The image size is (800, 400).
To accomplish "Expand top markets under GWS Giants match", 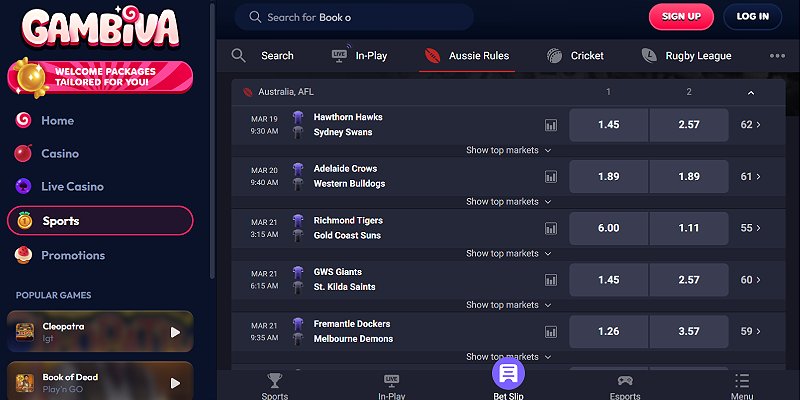I will [x=509, y=305].
